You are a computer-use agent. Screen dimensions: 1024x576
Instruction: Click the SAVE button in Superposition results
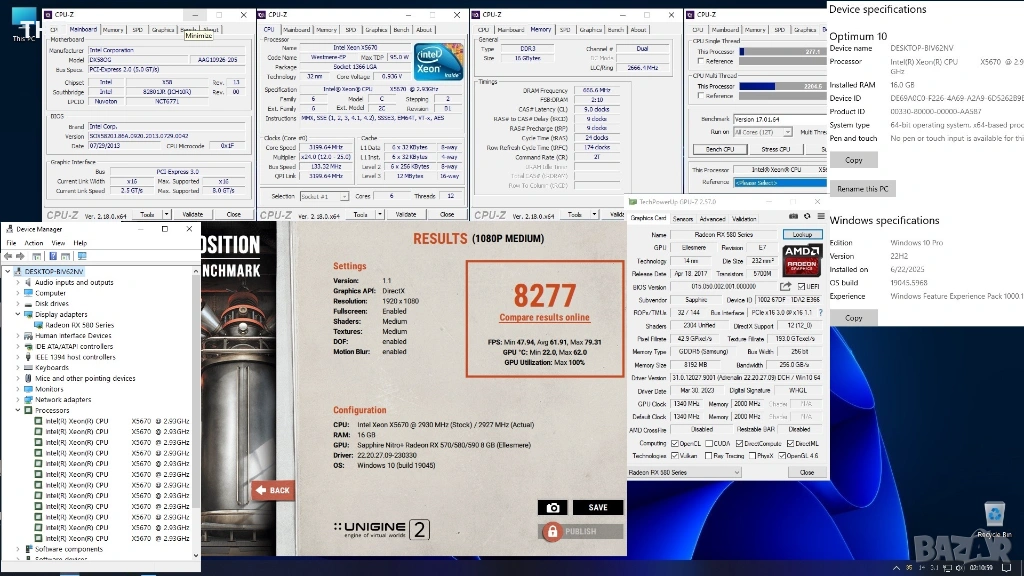(597, 508)
